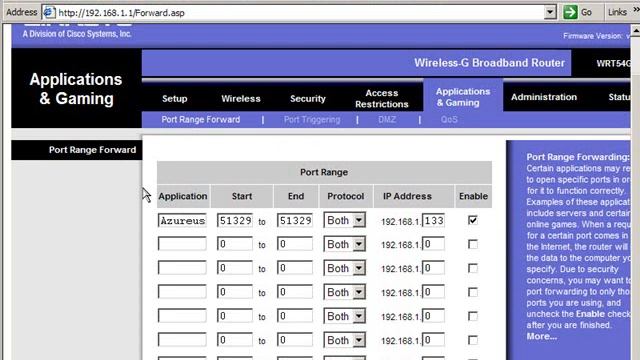Screen dimensions: 640x360
Task: Open Protocol dropdown in third row
Action: 344,268
